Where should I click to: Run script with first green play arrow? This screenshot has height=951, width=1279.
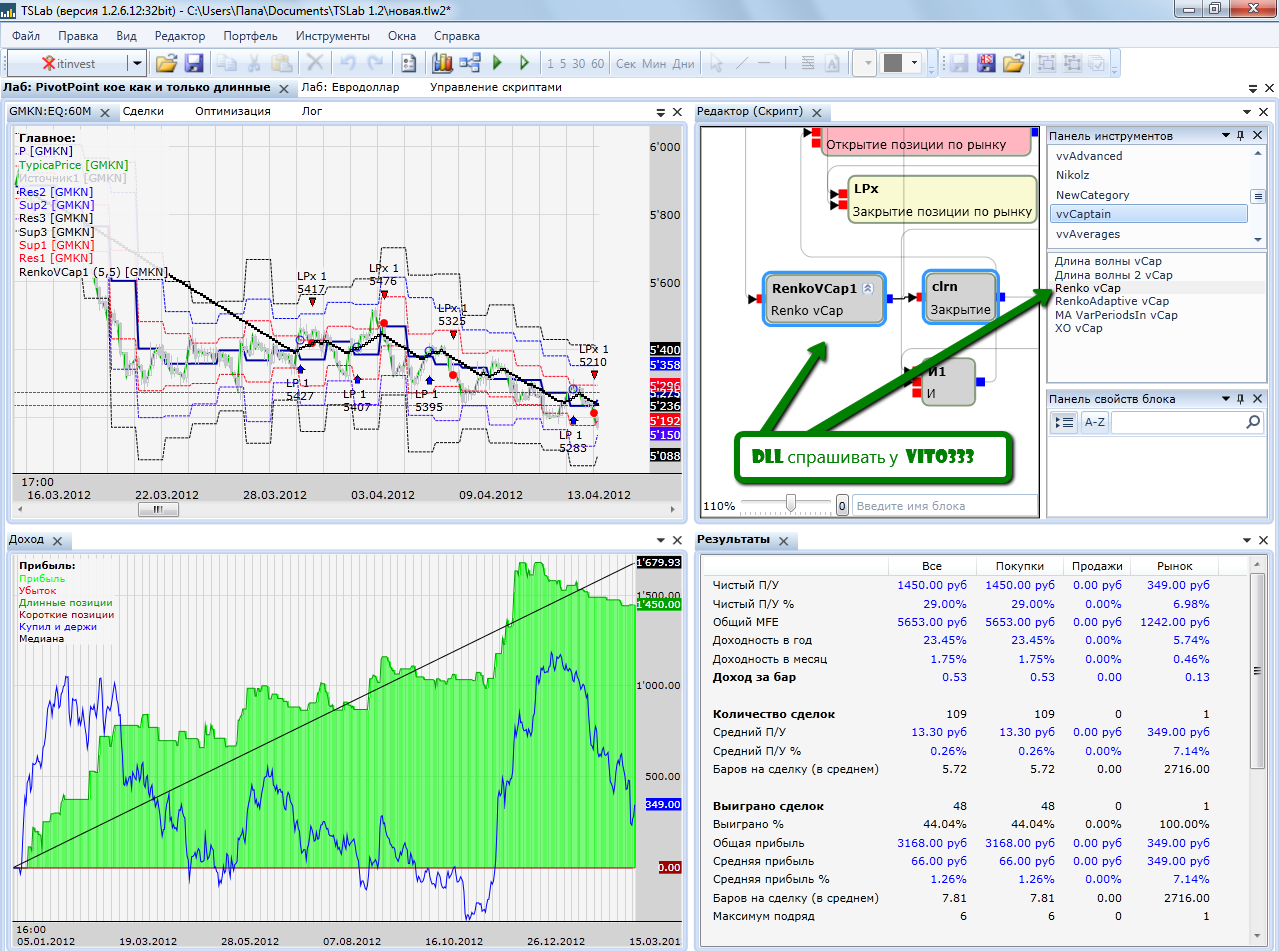(498, 63)
